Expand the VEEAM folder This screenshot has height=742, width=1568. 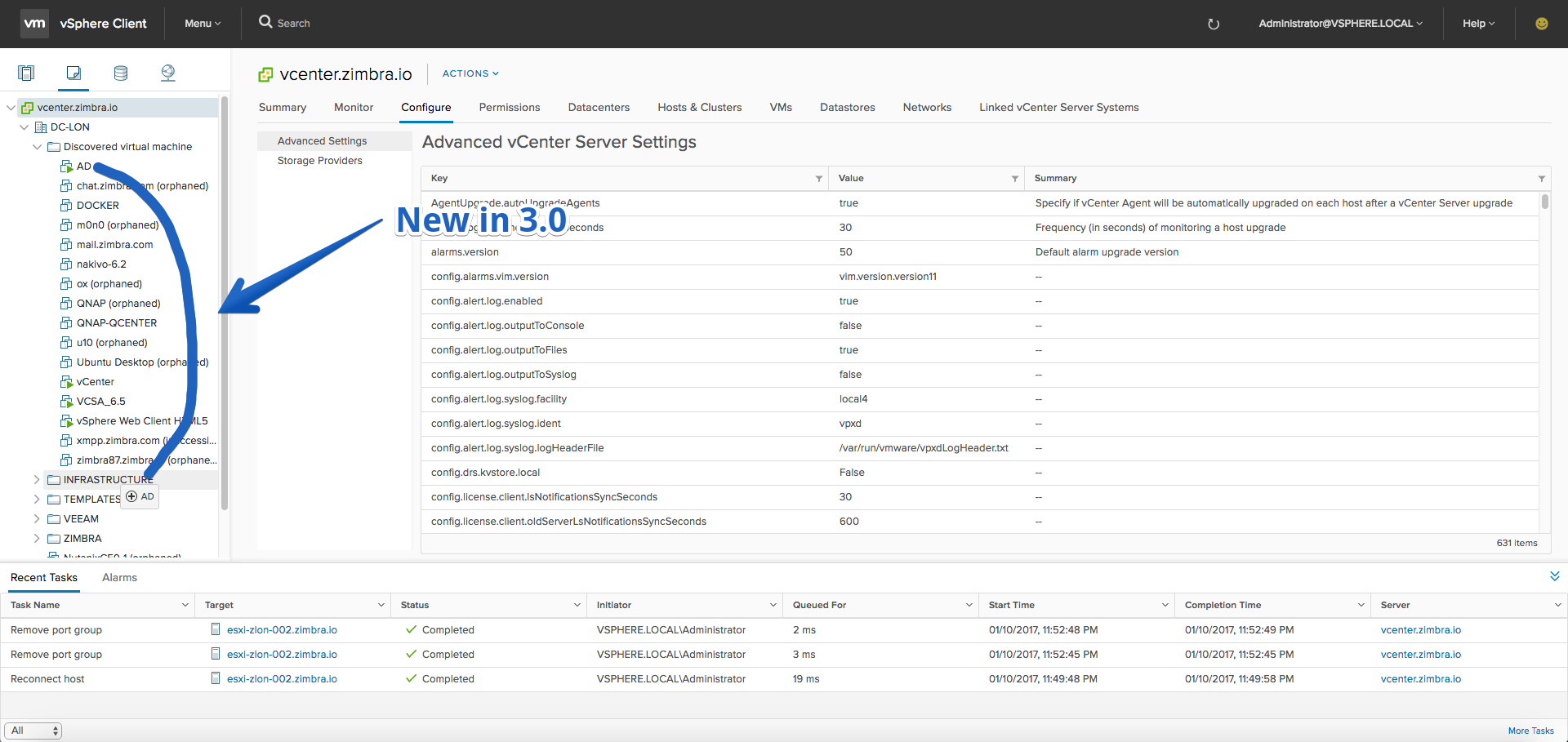(37, 518)
